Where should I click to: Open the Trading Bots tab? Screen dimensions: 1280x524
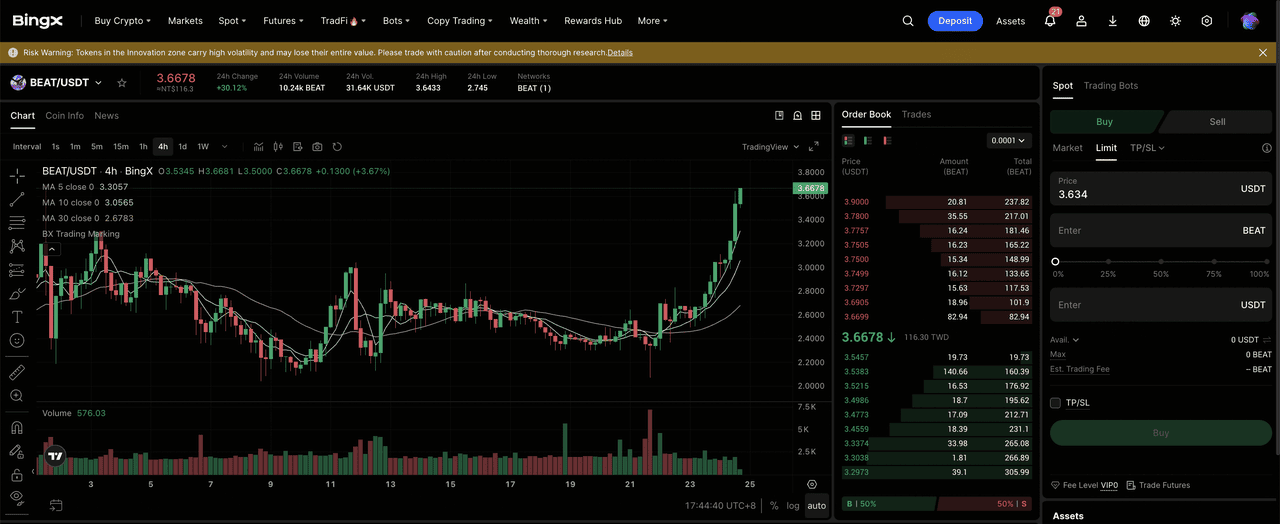pos(1110,86)
